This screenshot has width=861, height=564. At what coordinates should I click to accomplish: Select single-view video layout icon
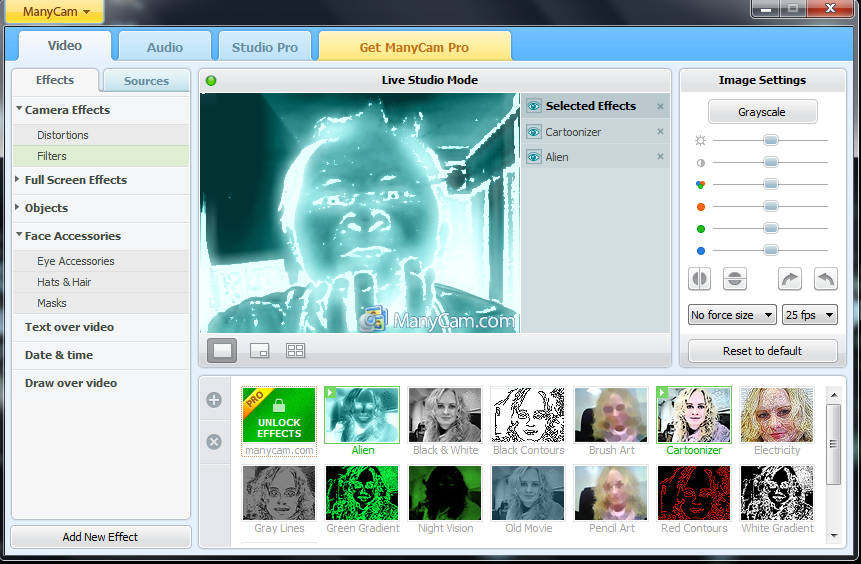[x=222, y=350]
